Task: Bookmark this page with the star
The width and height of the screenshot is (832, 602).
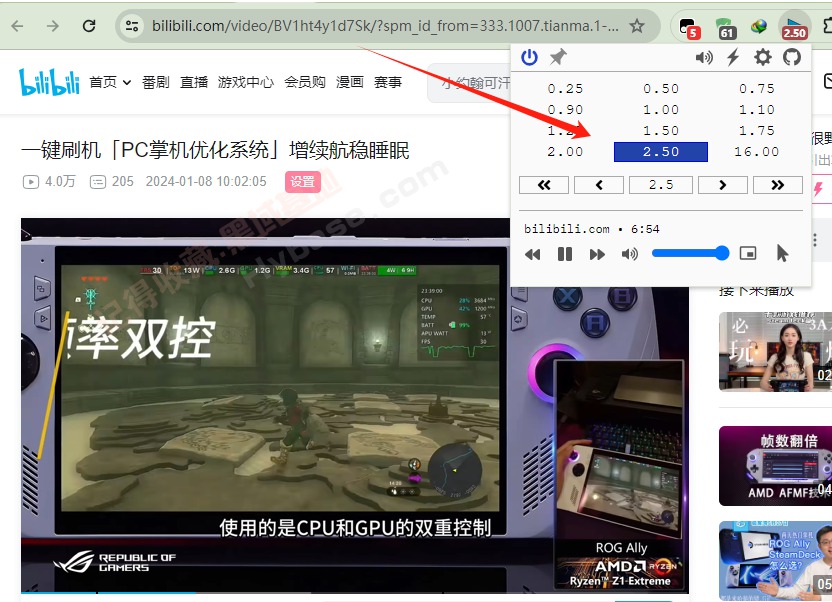Action: coord(637,25)
